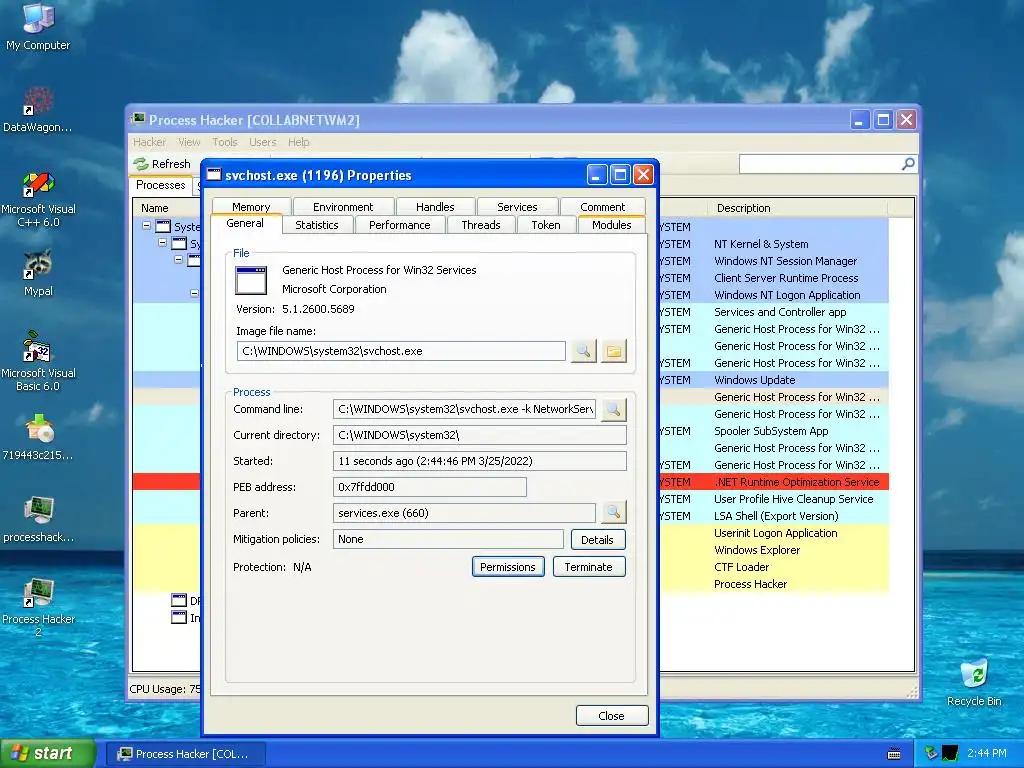
Task: Click the Terminate button
Action: 588,567
